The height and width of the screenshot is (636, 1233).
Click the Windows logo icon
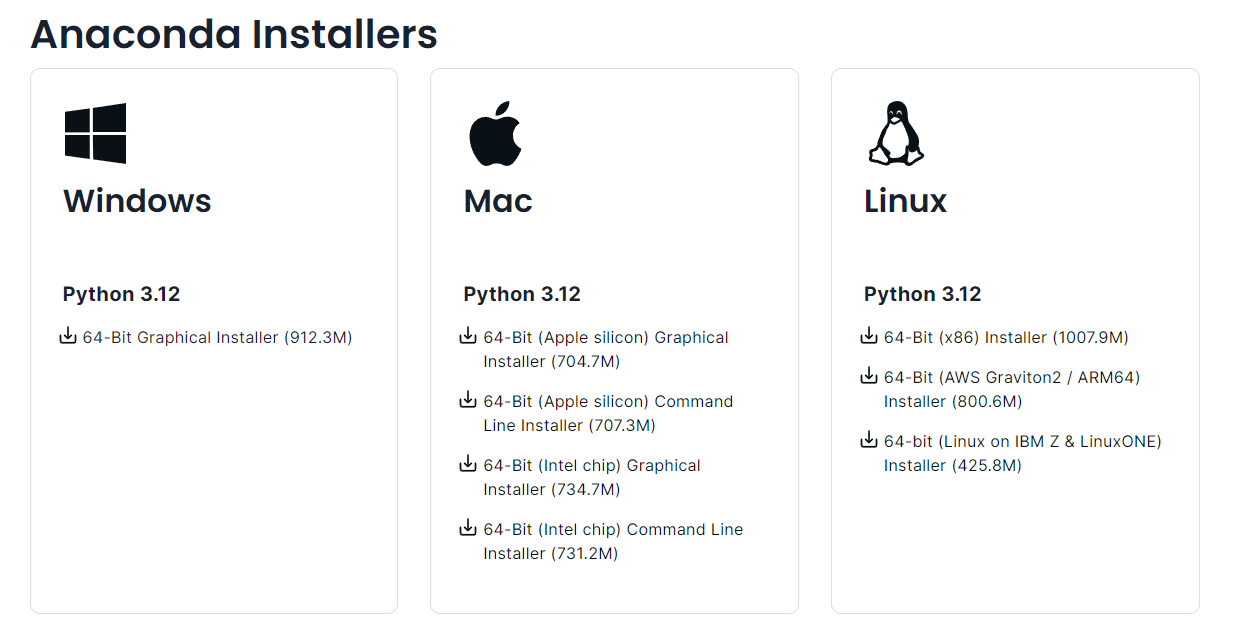coord(95,133)
